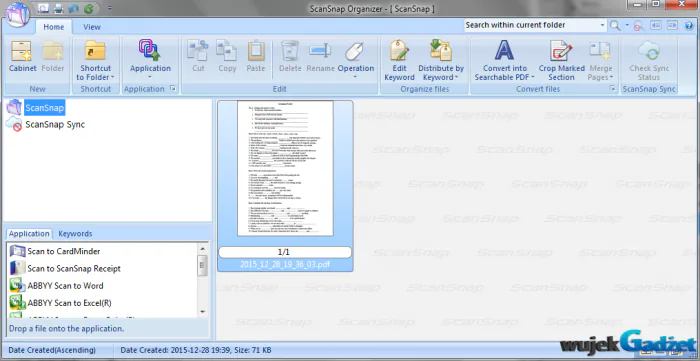Screen dimensions: 700x361
Task: Click the green refresh icon in title bar
Action: 88,8
